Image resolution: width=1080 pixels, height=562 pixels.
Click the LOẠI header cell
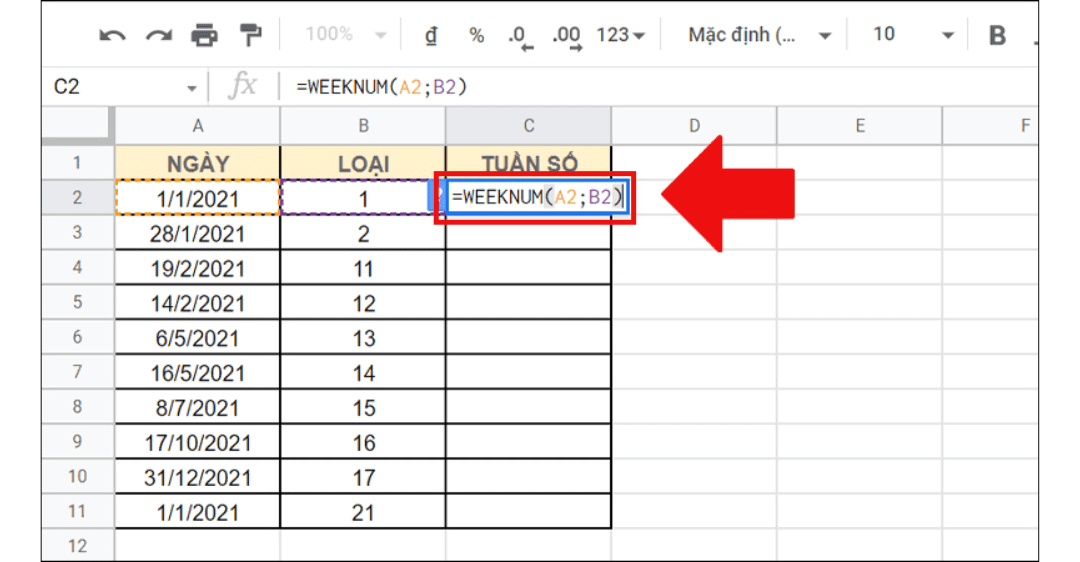coord(363,163)
